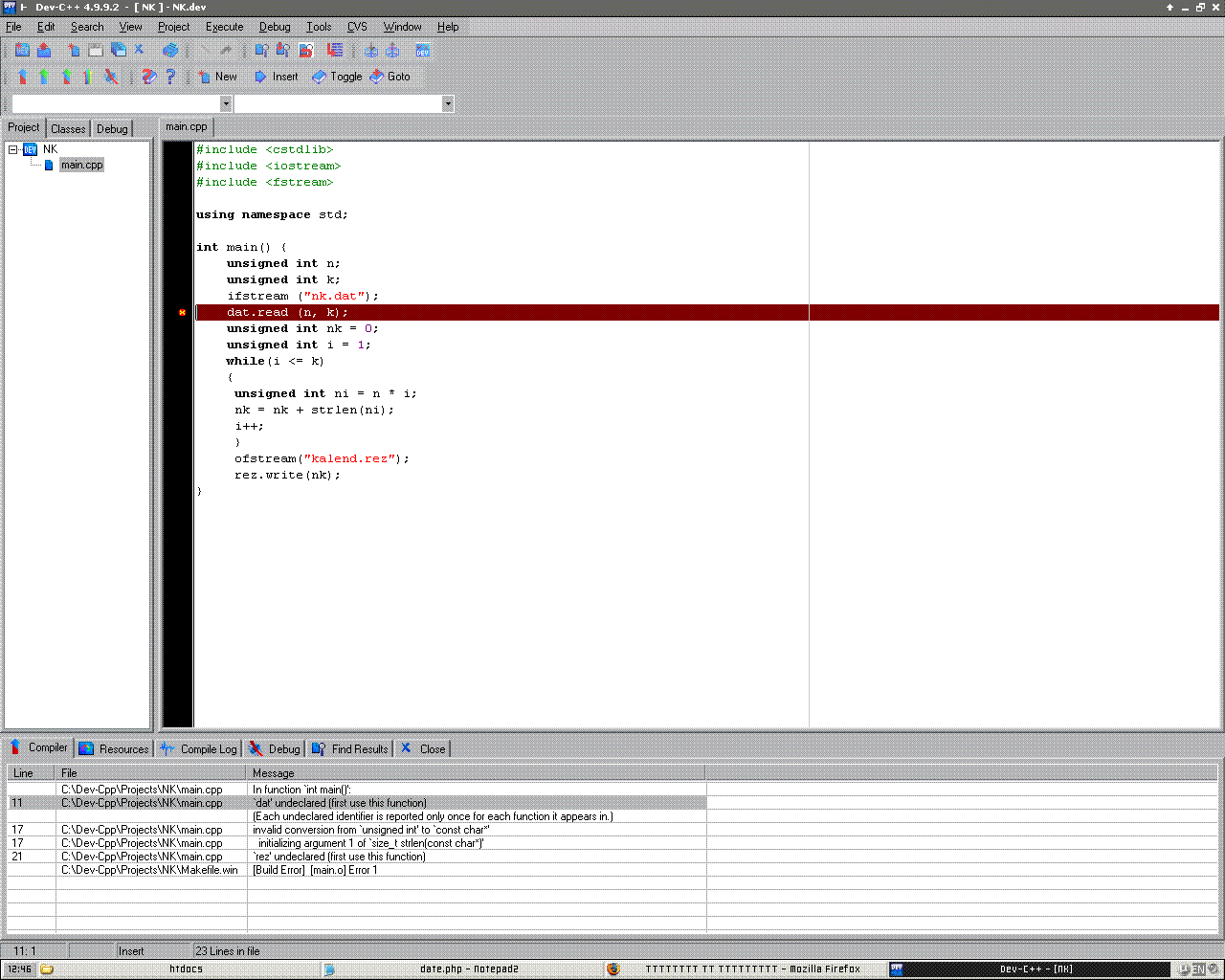Click the Save All toolbar icon

click(x=118, y=50)
